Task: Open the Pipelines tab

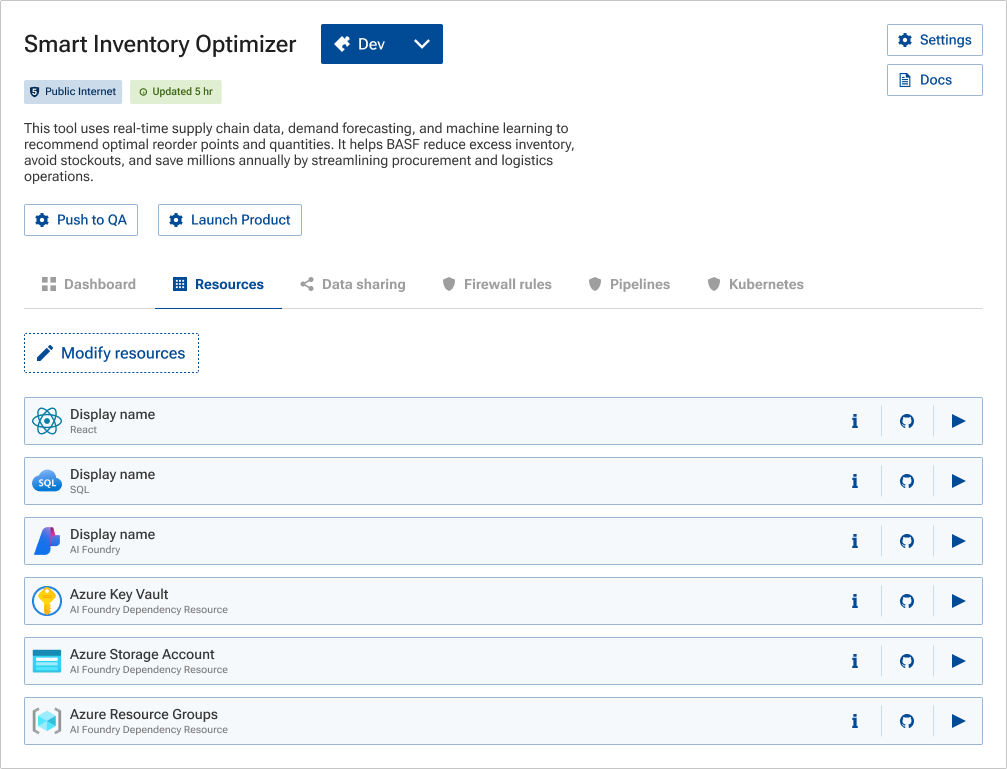Action: pyautogui.click(x=629, y=285)
